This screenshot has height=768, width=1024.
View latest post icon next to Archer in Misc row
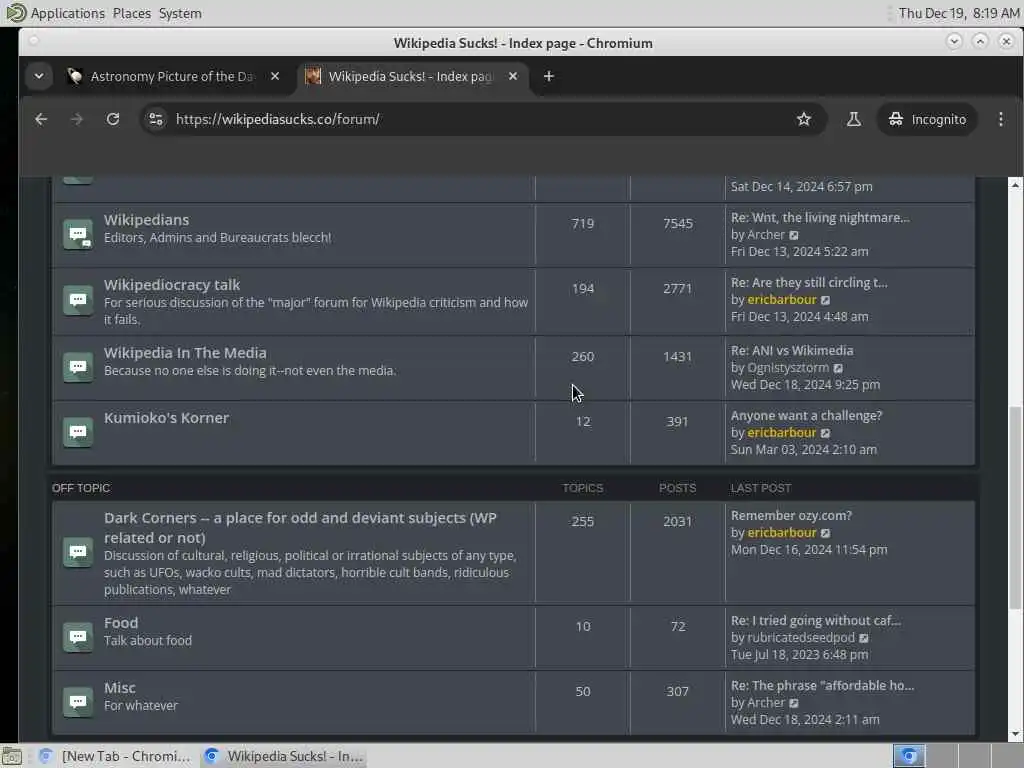click(794, 703)
